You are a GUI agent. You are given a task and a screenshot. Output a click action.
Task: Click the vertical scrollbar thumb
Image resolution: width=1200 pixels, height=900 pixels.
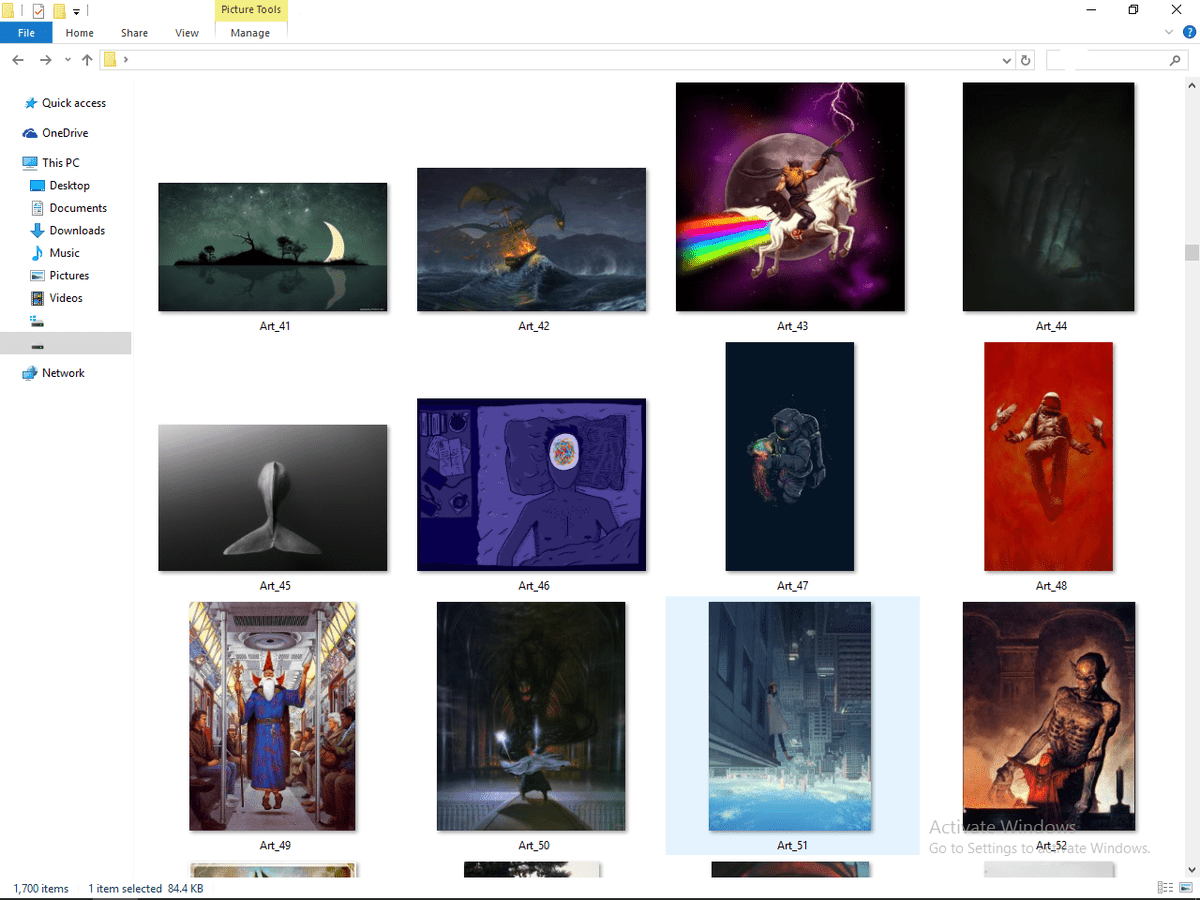1191,252
